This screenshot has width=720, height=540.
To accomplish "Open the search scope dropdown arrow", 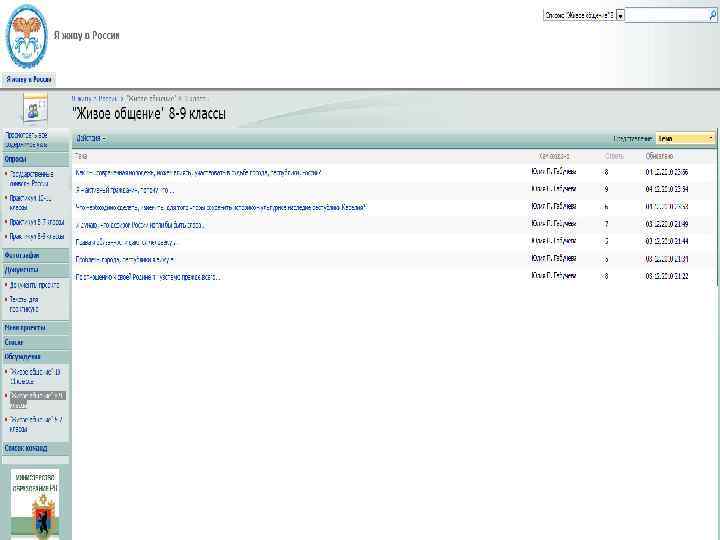I will [x=620, y=16].
